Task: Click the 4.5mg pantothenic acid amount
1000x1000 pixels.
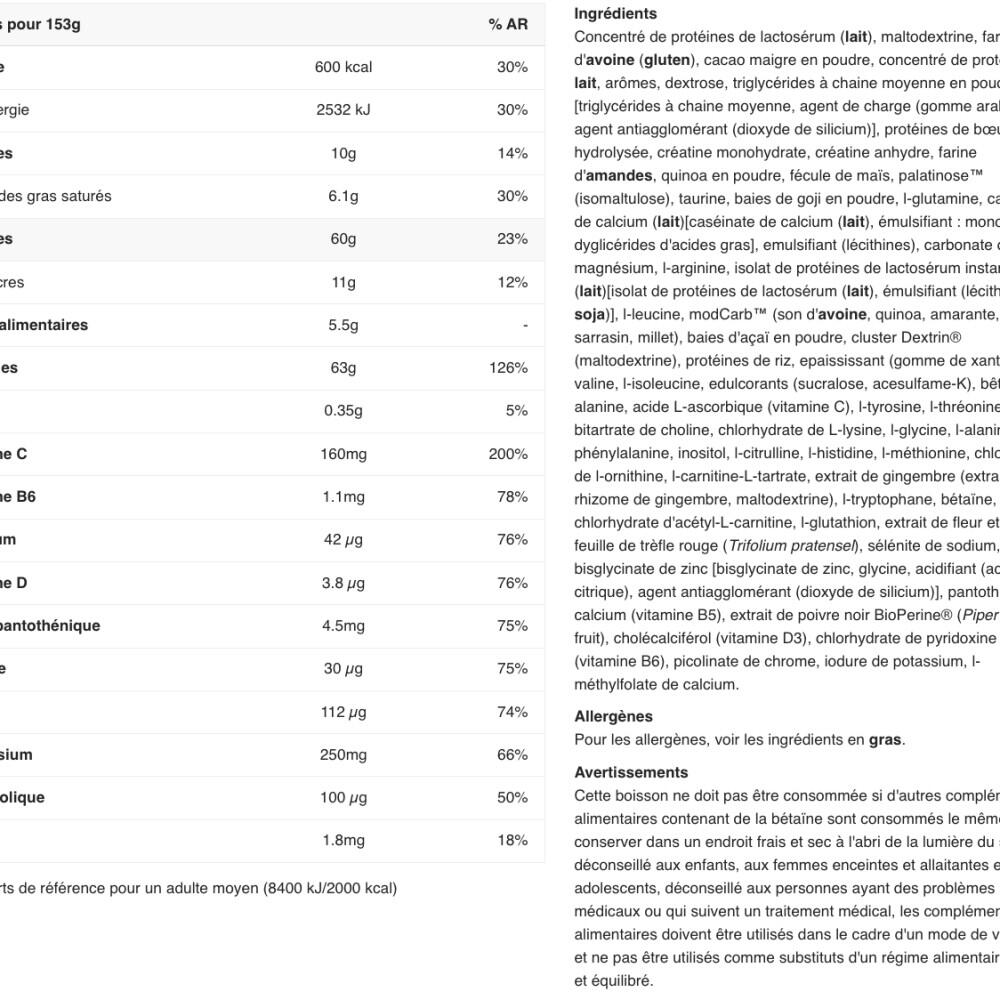Action: pyautogui.click(x=343, y=626)
